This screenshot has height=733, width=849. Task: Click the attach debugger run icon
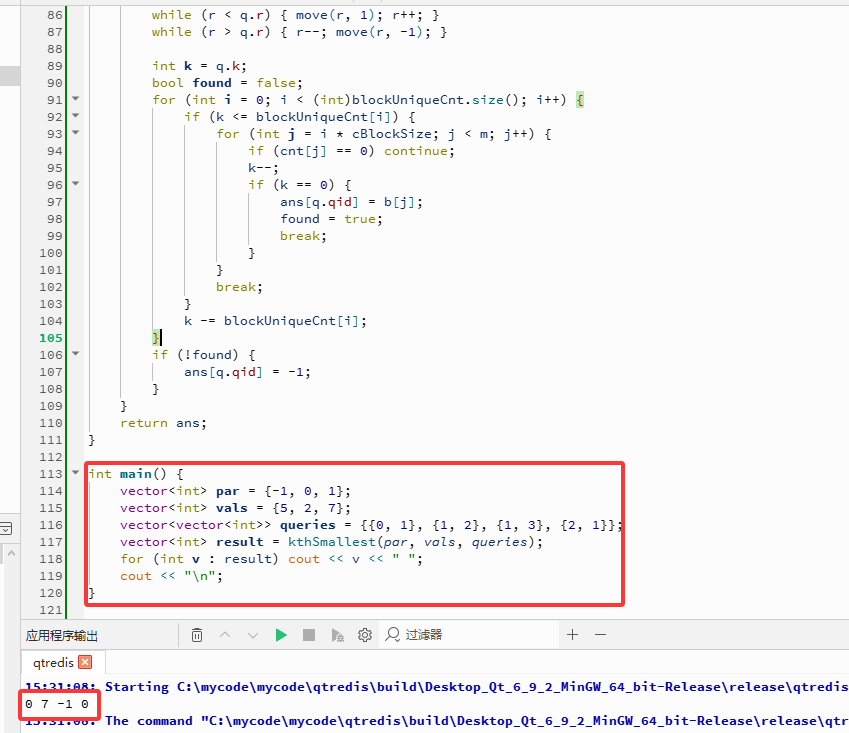(x=337, y=635)
